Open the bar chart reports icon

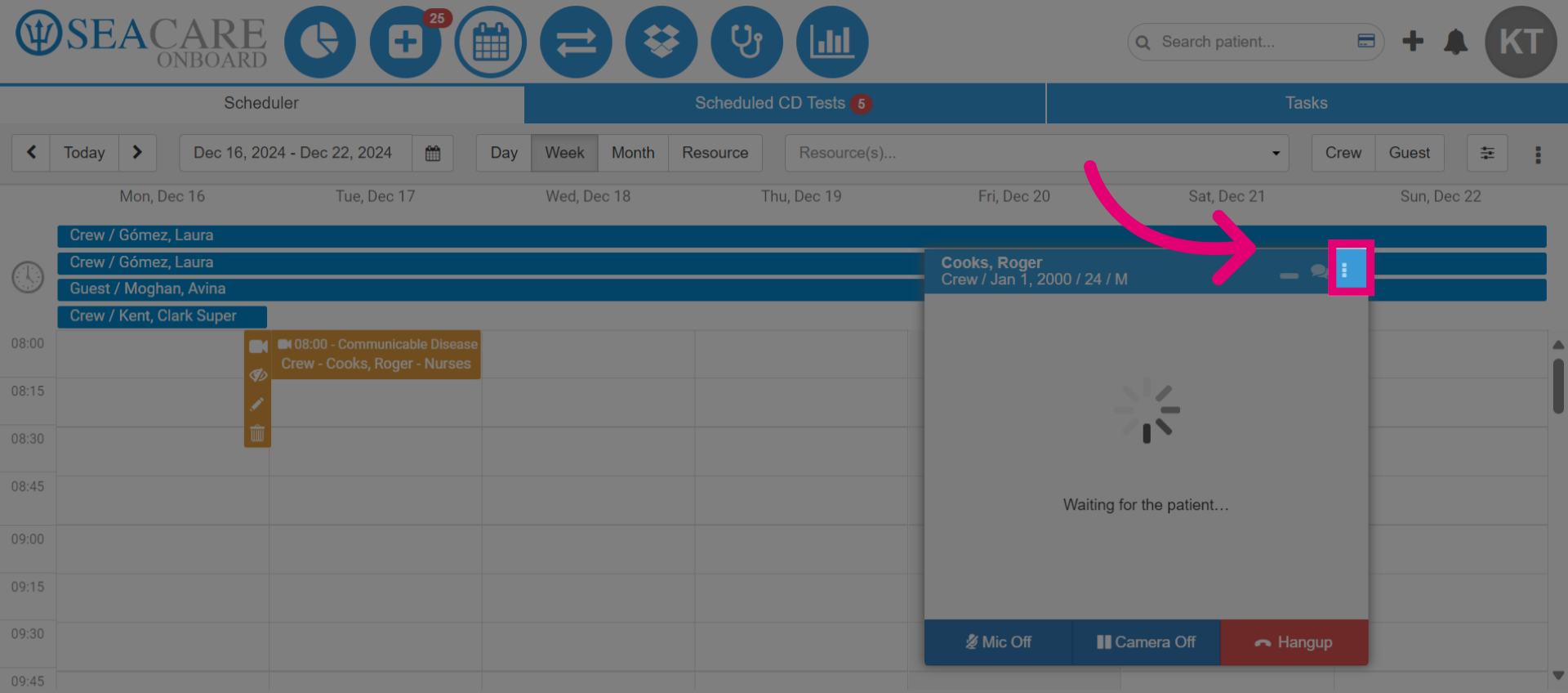pyautogui.click(x=832, y=42)
